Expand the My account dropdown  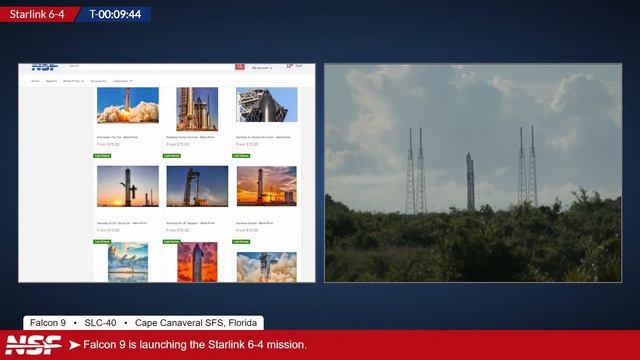pos(262,68)
